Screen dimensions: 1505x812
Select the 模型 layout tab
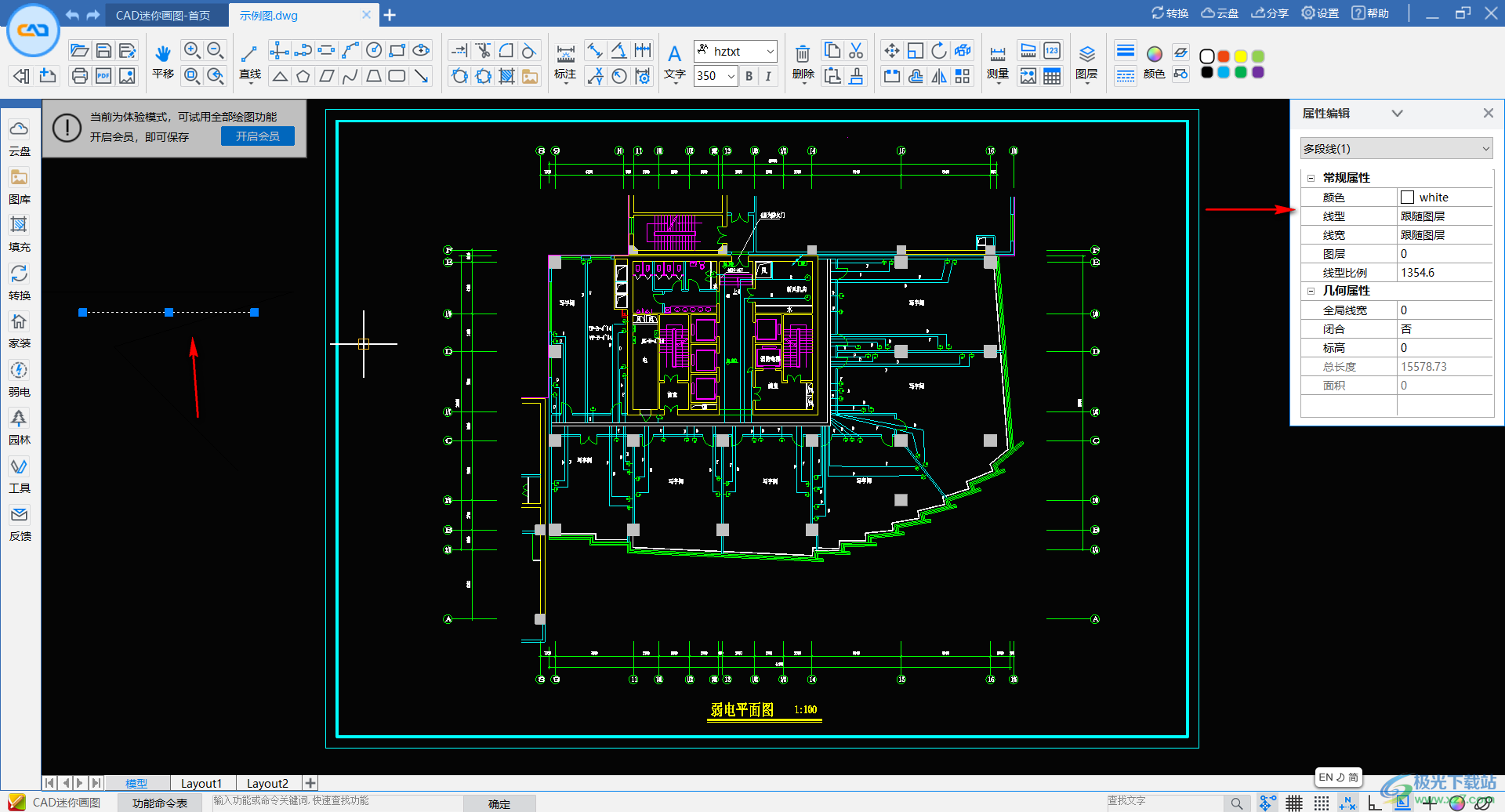(x=136, y=783)
